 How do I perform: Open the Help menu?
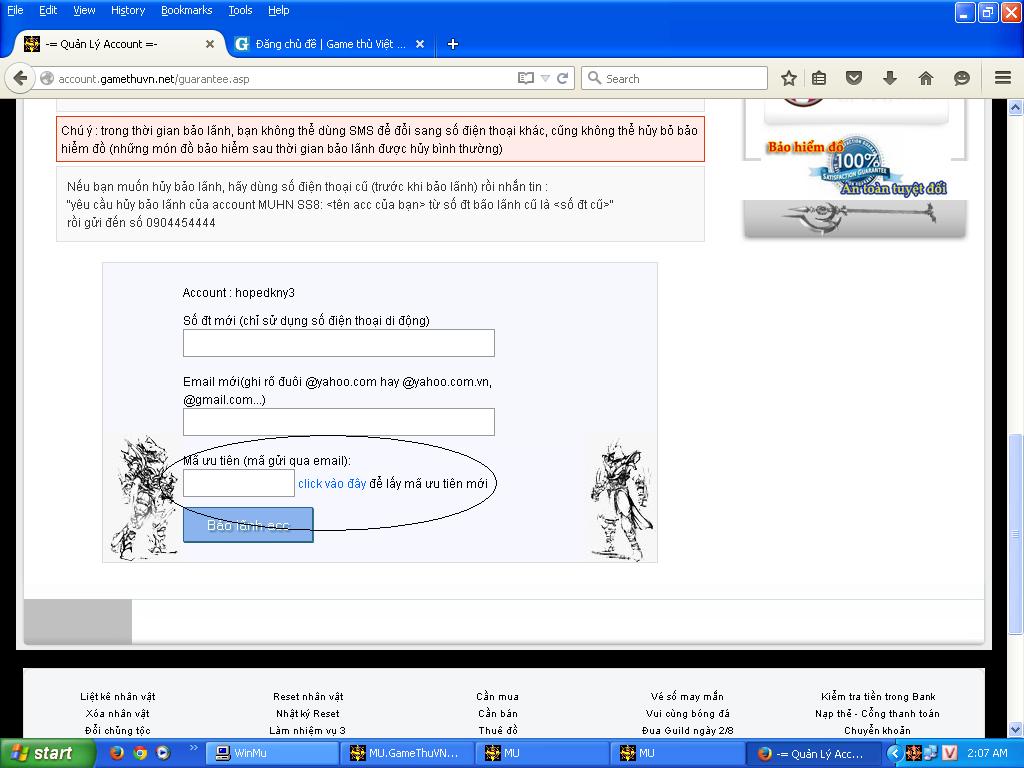278,10
